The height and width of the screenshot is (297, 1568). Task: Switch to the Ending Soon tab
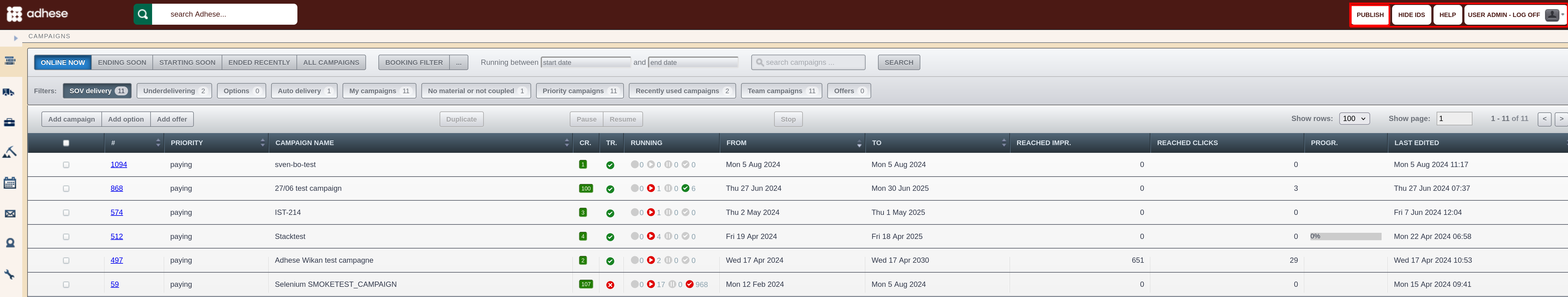(x=122, y=63)
